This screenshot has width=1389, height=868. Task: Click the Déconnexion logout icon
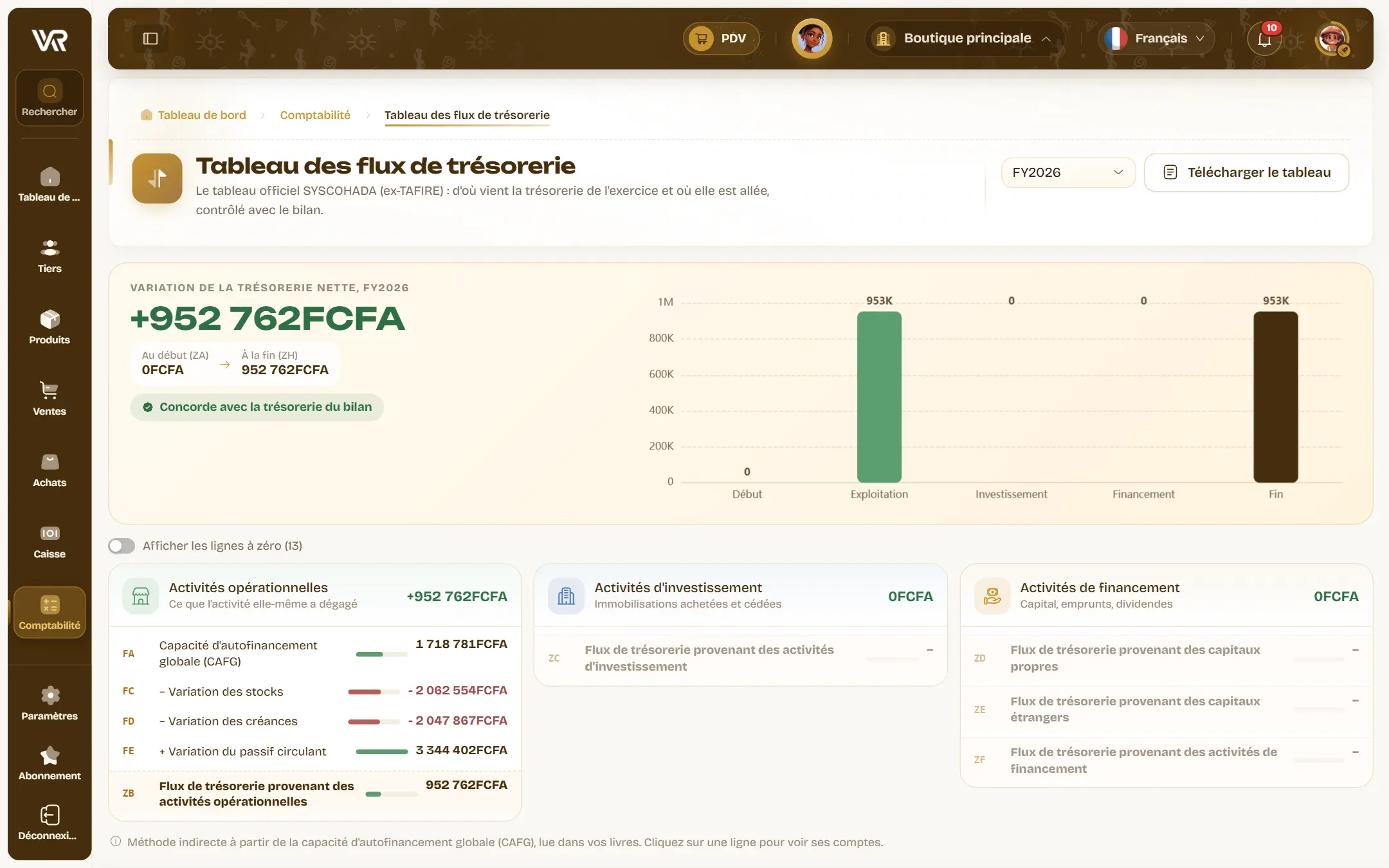coord(50,815)
